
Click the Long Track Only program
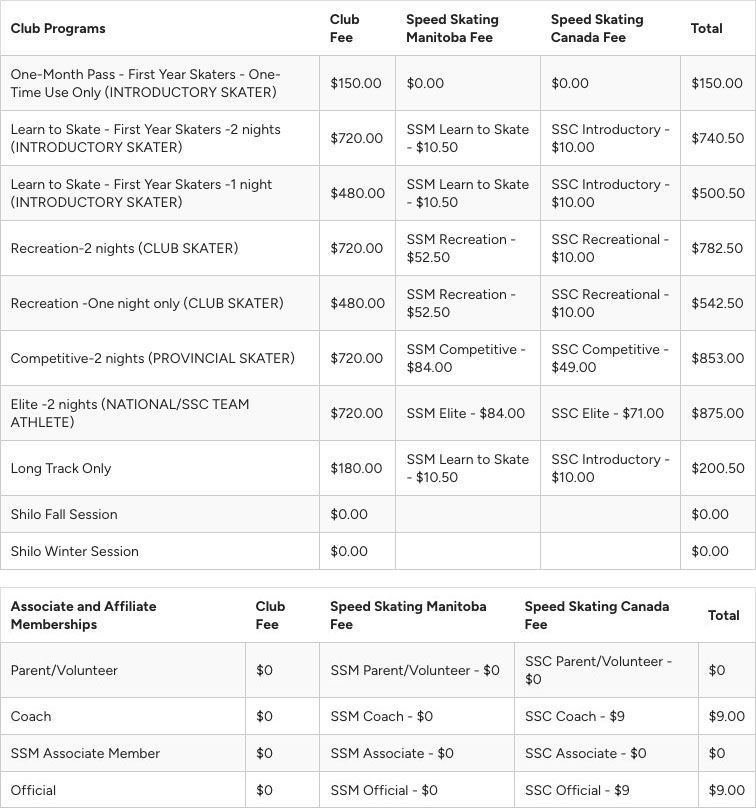61,468
